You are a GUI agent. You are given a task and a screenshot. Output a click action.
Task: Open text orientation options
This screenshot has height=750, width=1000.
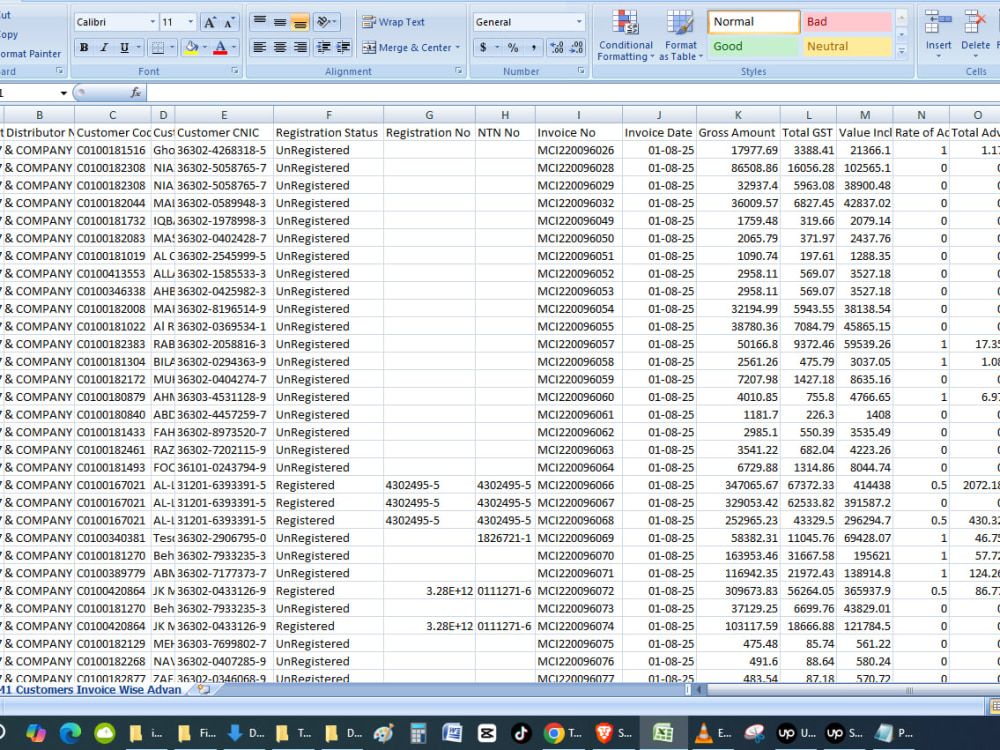(326, 22)
